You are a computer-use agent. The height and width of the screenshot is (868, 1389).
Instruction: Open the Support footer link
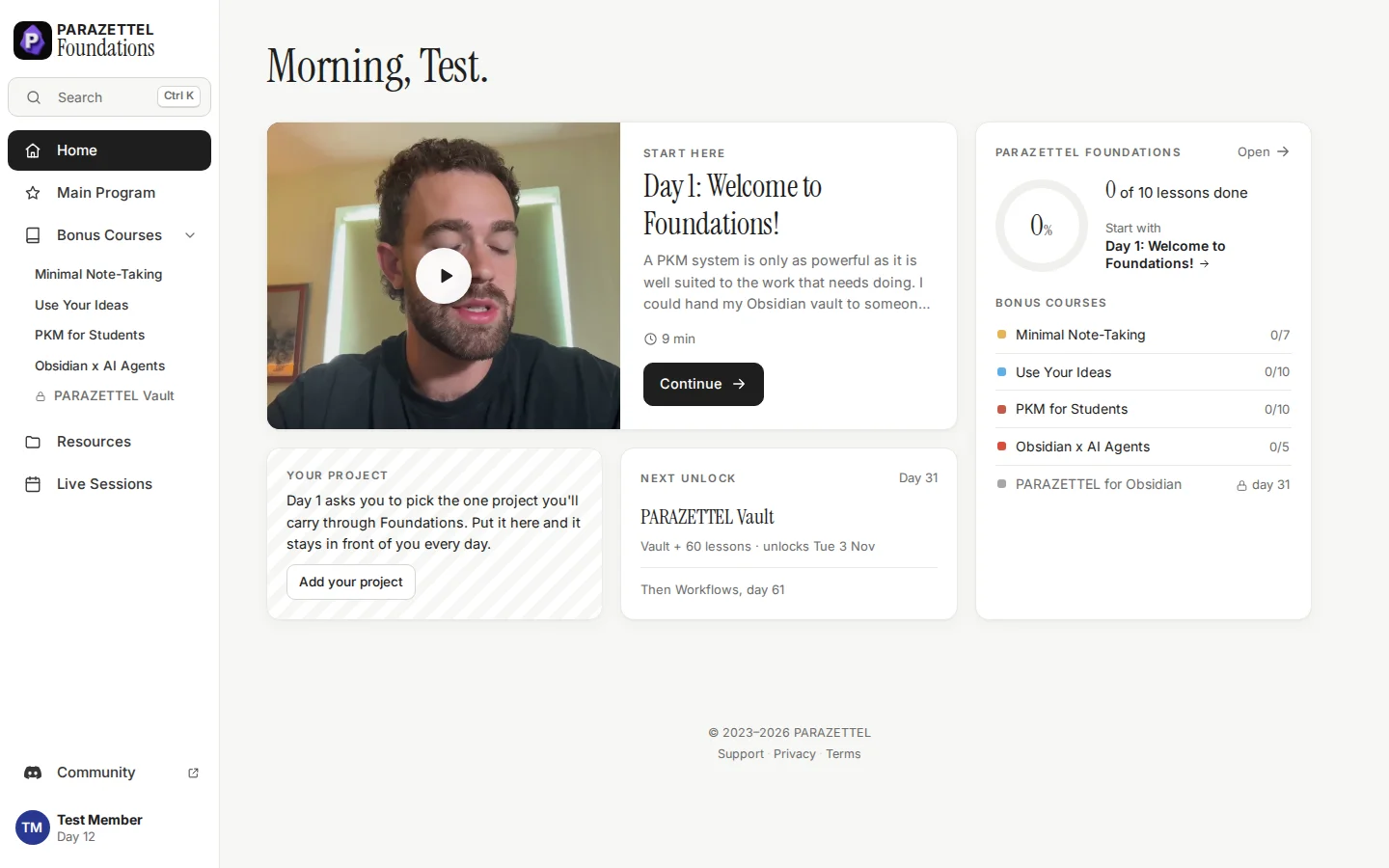tap(741, 754)
